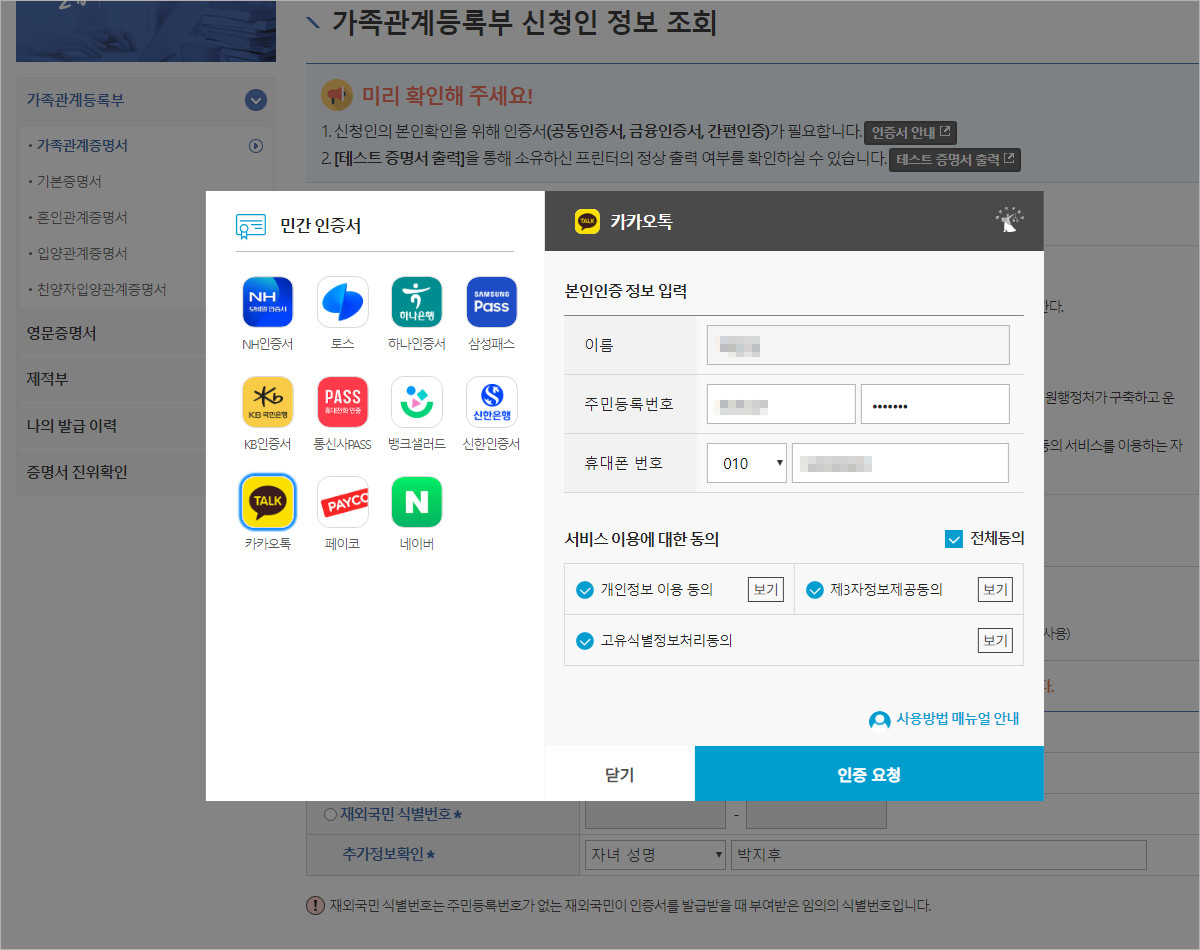
Task: Open 친양자입양관계증명서 in sidebar
Action: coord(101,290)
